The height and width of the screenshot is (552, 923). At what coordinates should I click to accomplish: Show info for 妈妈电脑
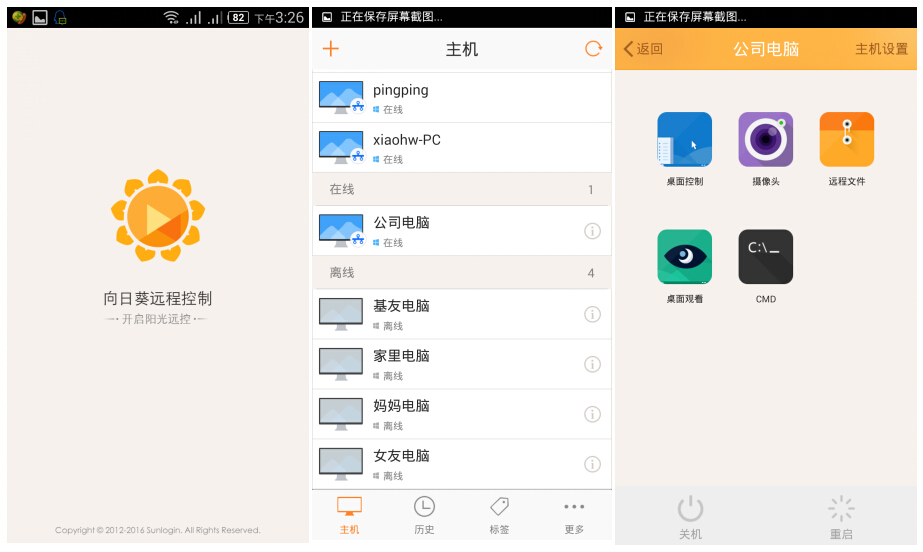tap(592, 414)
